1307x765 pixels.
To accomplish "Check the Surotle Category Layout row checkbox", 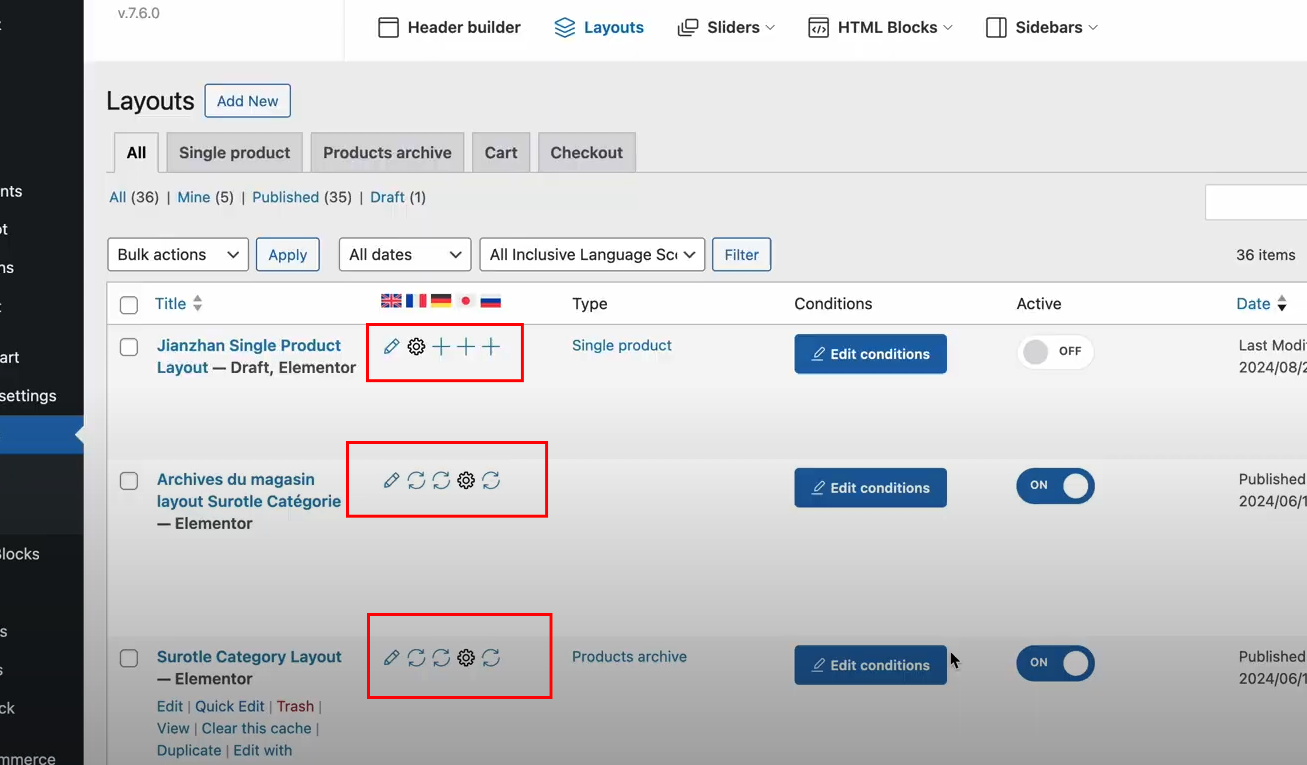I will [129, 658].
